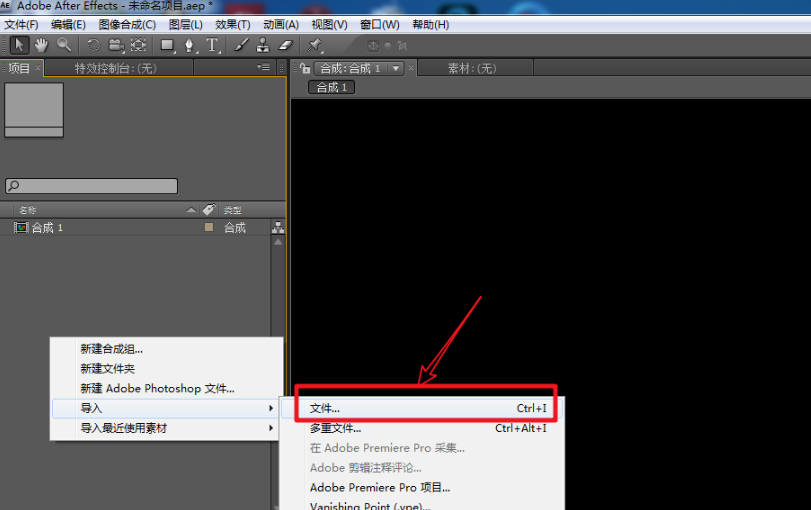This screenshot has width=811, height=510.
Task: Toggle sort order arrow in name column
Action: 191,209
